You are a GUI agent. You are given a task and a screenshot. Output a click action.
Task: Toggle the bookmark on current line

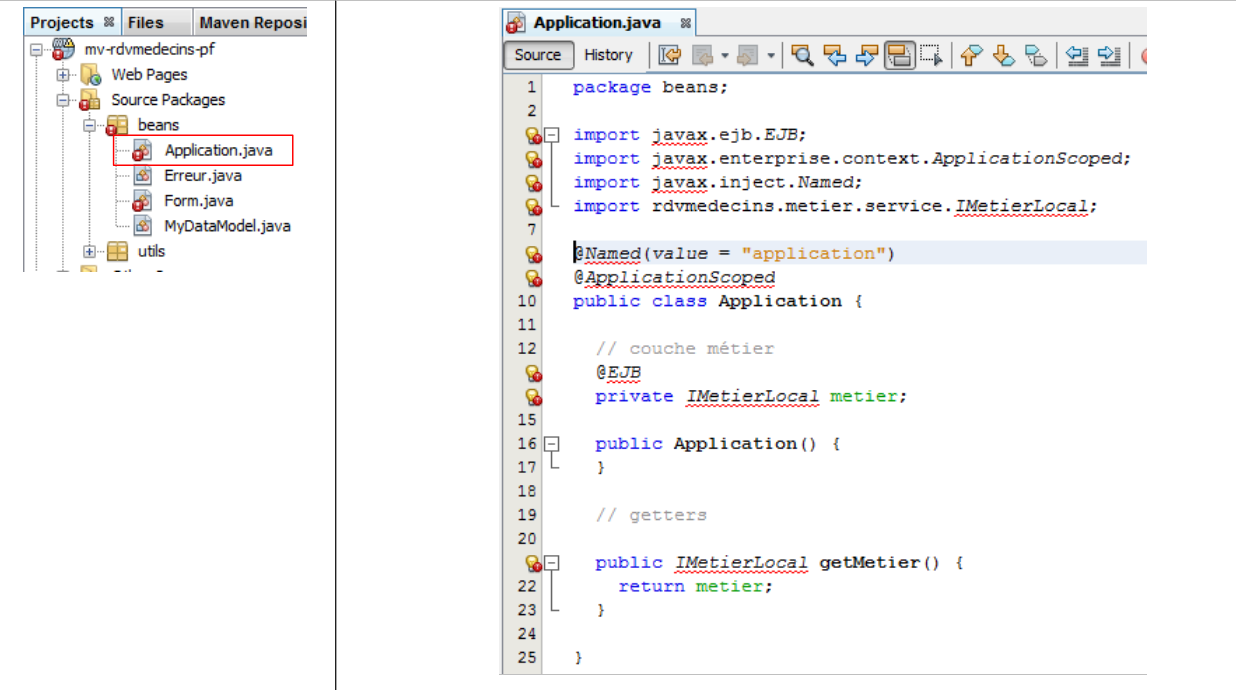[x=1036, y=56]
